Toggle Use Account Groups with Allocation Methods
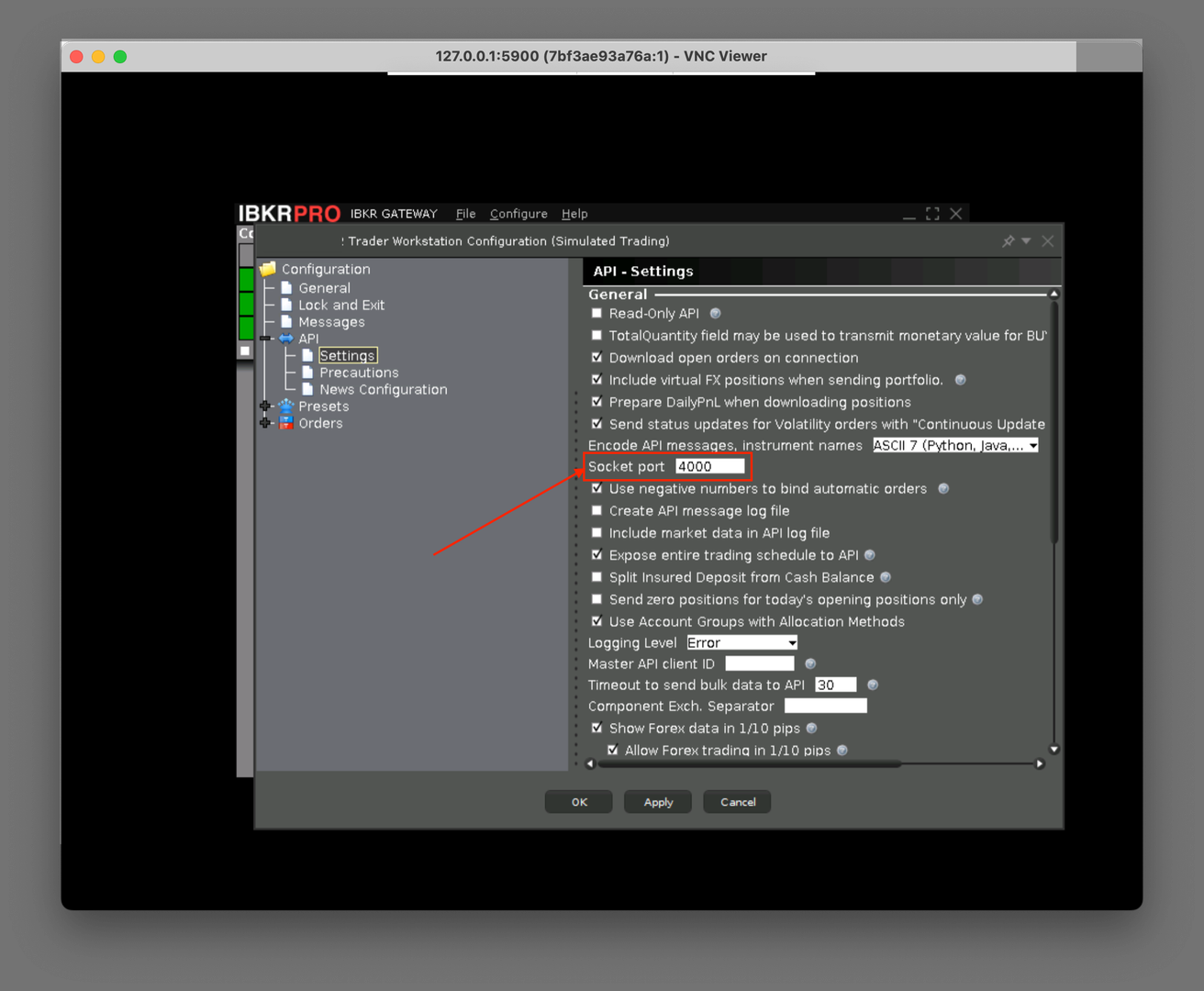Viewport: 1204px width, 991px height. click(597, 621)
